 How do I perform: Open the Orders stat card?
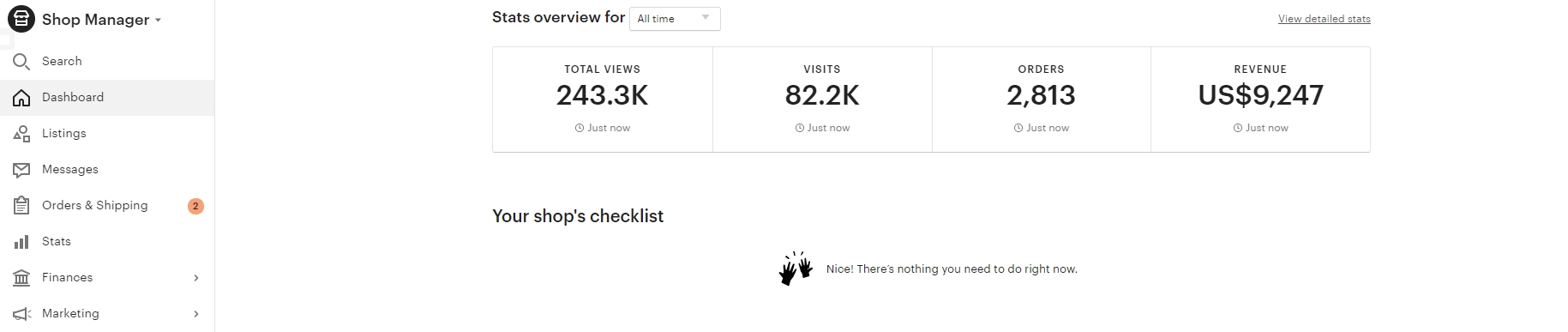coord(1041,100)
